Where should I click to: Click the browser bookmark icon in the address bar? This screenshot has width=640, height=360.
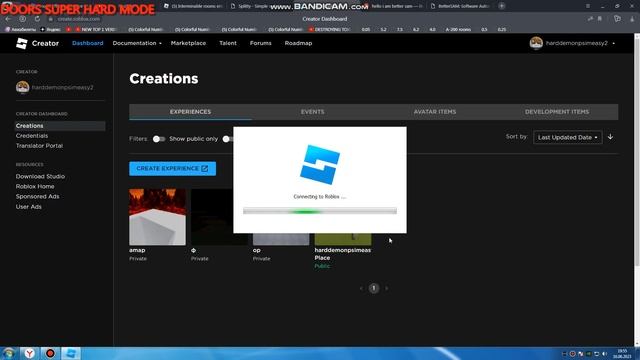(600, 19)
